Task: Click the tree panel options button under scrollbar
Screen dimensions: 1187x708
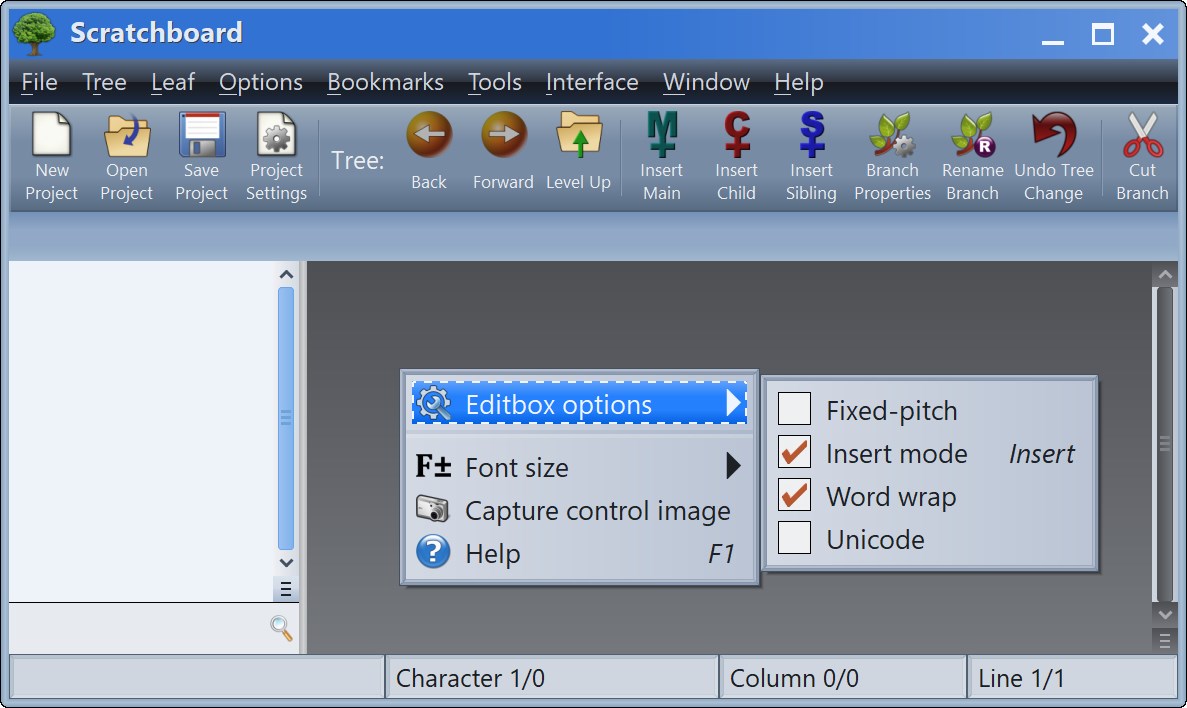Action: coord(285,589)
